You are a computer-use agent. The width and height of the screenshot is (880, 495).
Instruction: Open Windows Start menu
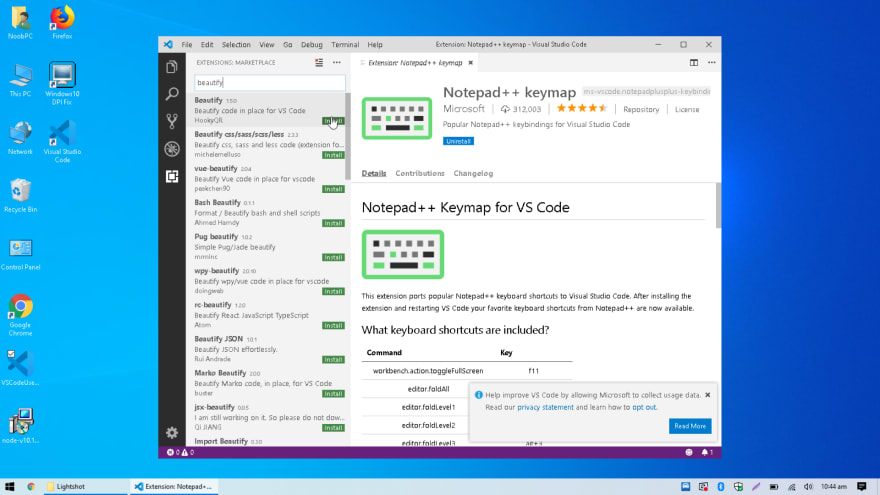tap(10, 487)
